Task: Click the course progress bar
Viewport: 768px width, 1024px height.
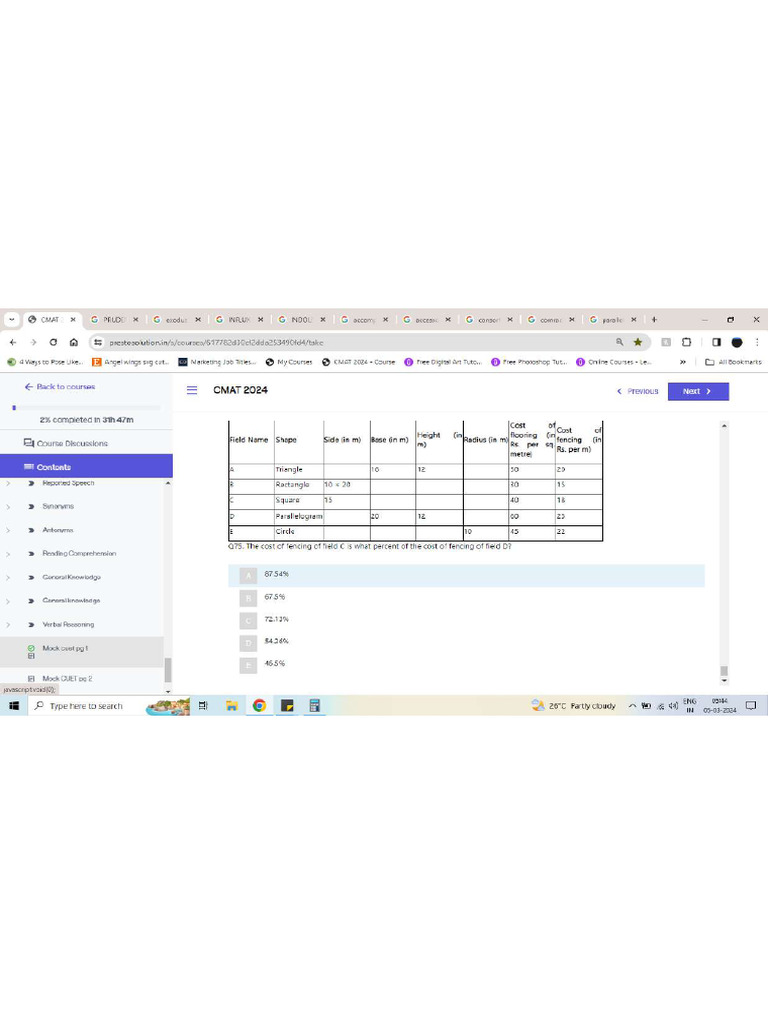Action: pyautogui.click(x=86, y=408)
